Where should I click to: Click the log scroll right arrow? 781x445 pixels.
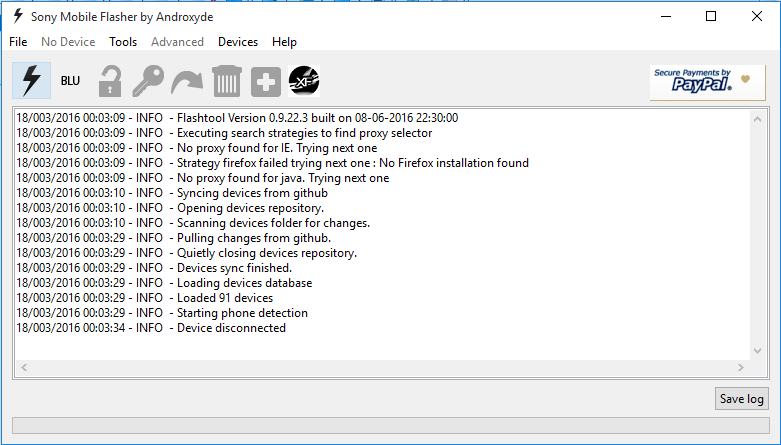click(x=741, y=367)
